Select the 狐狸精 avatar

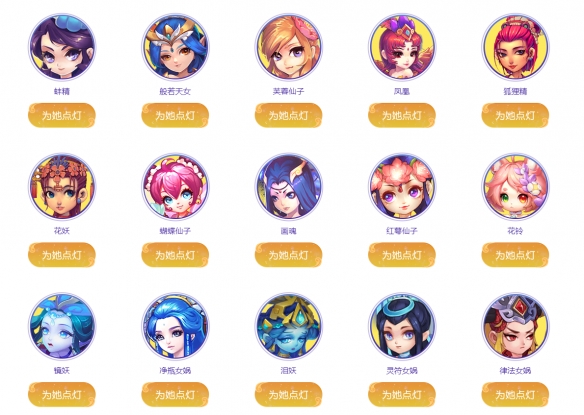[515, 47]
